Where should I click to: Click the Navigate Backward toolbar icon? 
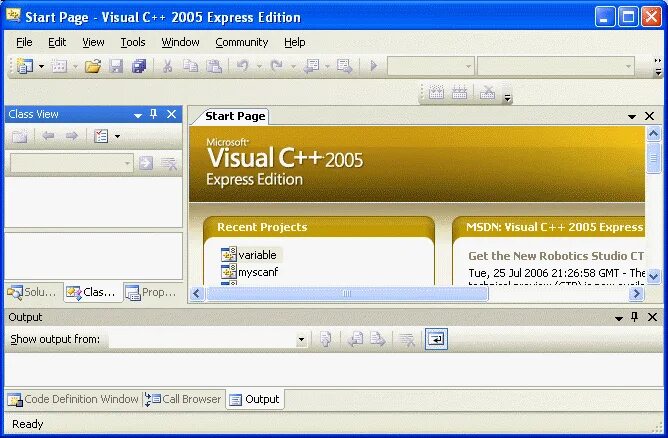point(311,66)
